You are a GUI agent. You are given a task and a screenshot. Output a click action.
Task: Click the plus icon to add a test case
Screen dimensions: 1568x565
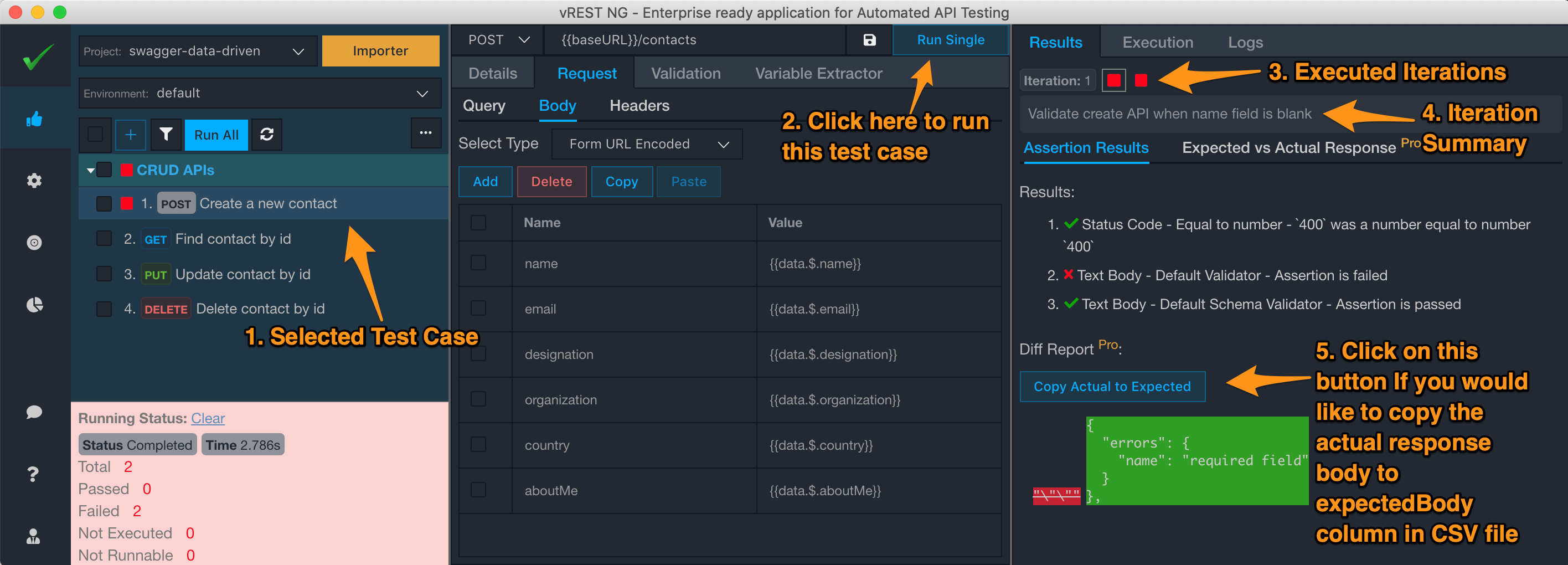130,135
